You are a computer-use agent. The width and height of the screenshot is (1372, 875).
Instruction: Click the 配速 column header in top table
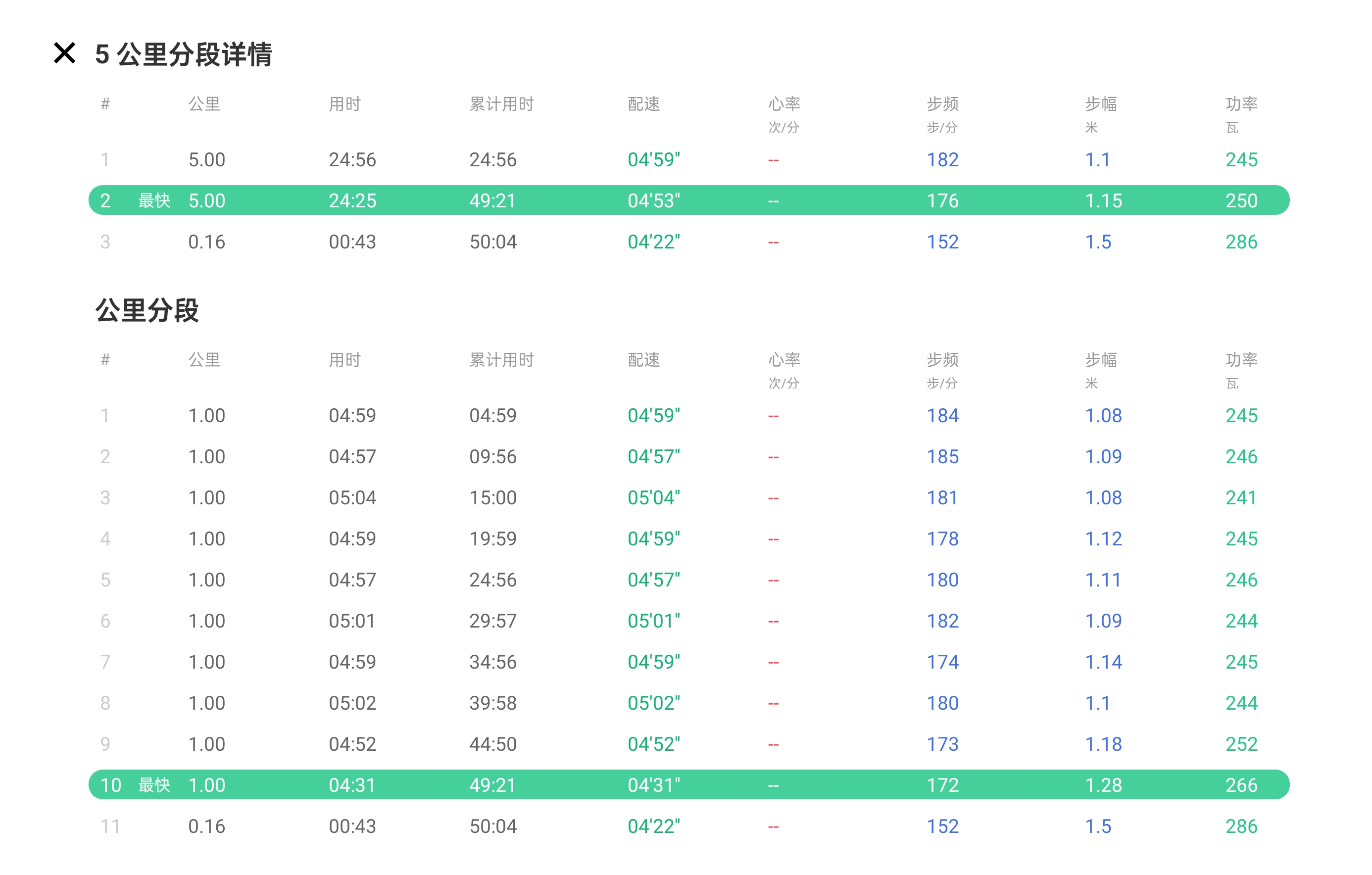(643, 103)
